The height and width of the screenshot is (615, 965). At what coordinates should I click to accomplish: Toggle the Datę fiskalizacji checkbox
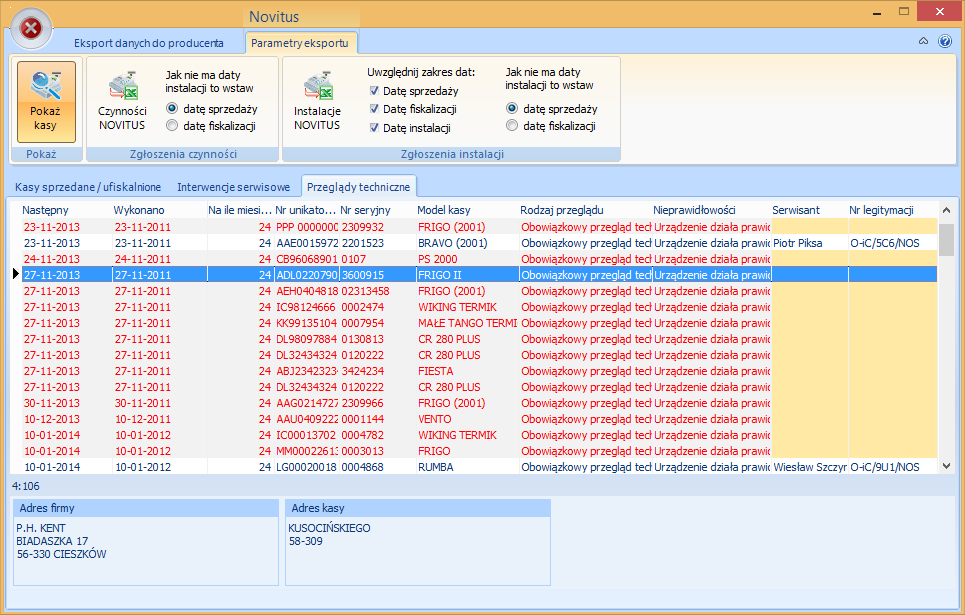point(374,109)
